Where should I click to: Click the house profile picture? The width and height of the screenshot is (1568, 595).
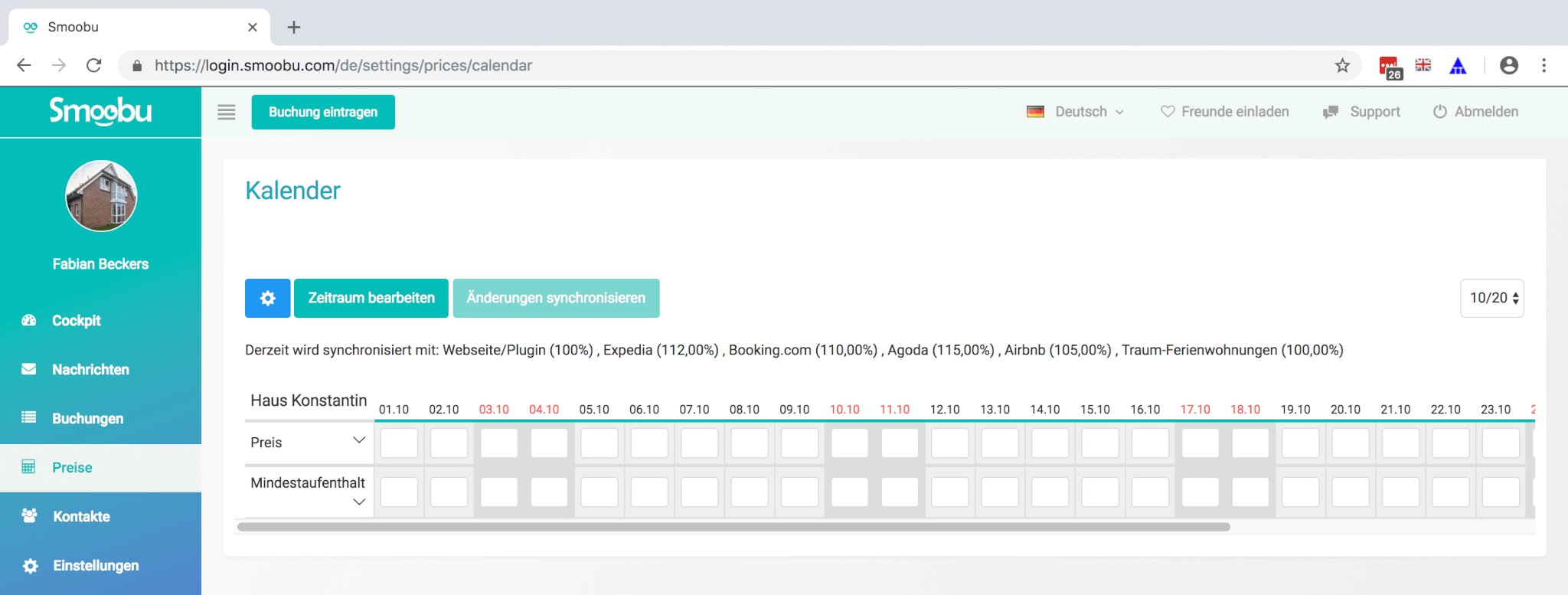pos(101,196)
